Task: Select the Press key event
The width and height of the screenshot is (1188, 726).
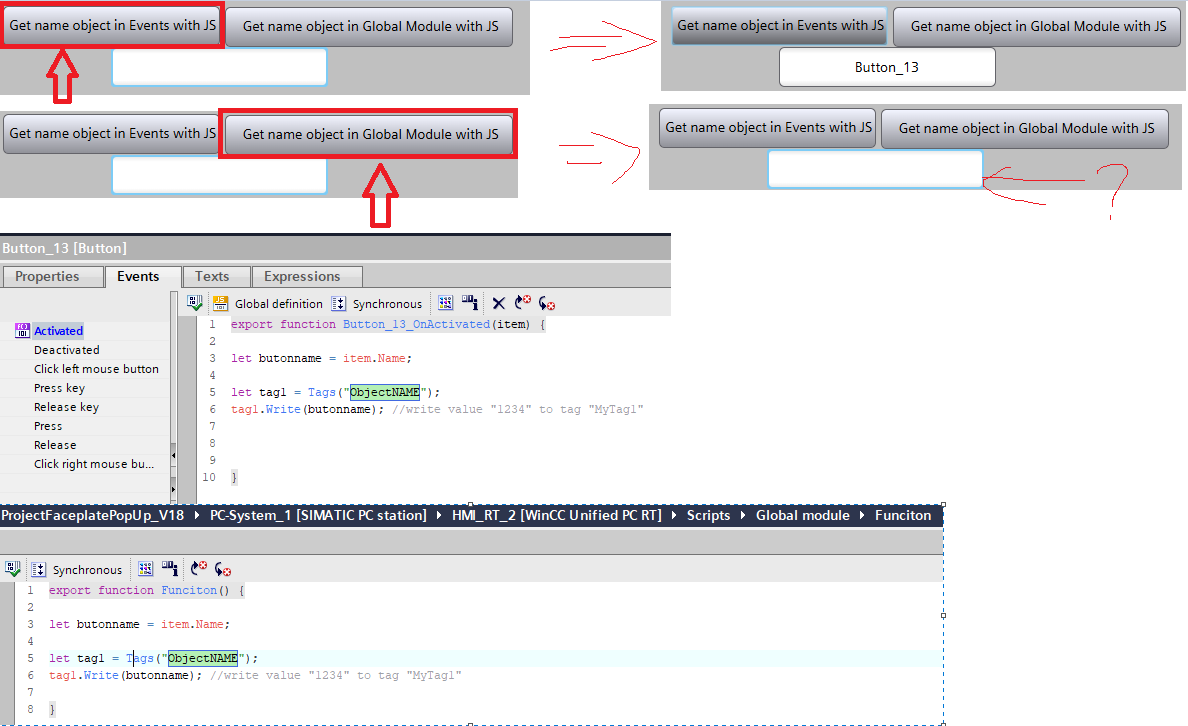Action: tap(59, 388)
